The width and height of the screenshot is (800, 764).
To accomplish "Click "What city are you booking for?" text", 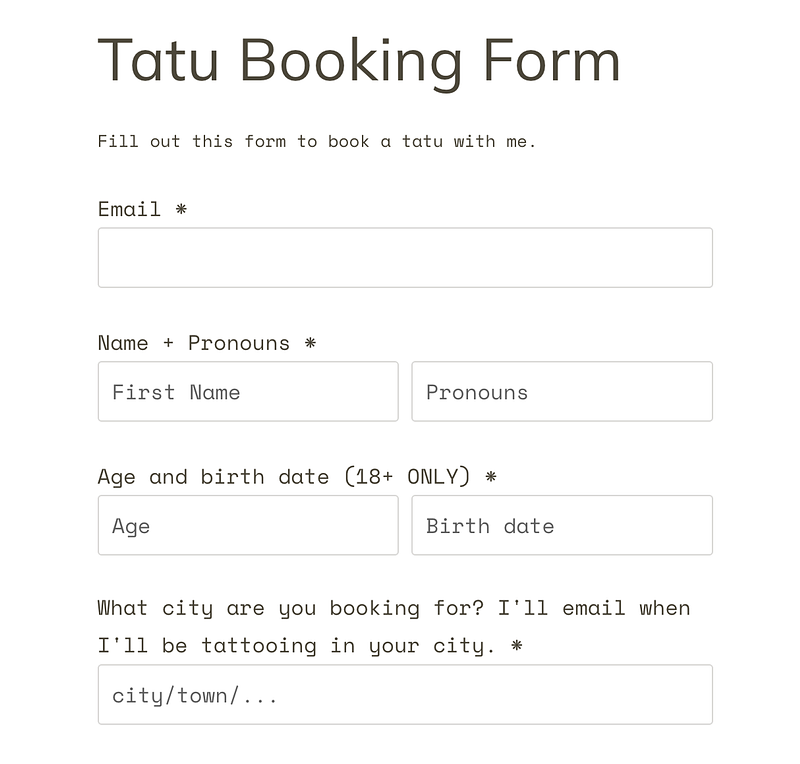I will (x=294, y=608).
